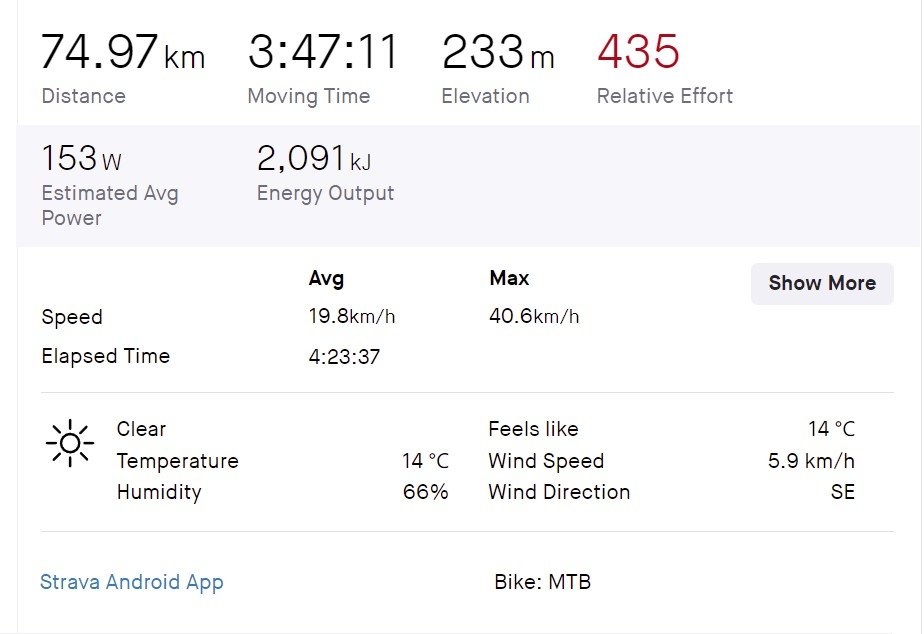
Task: Expand stats with Show More button
Action: point(822,283)
